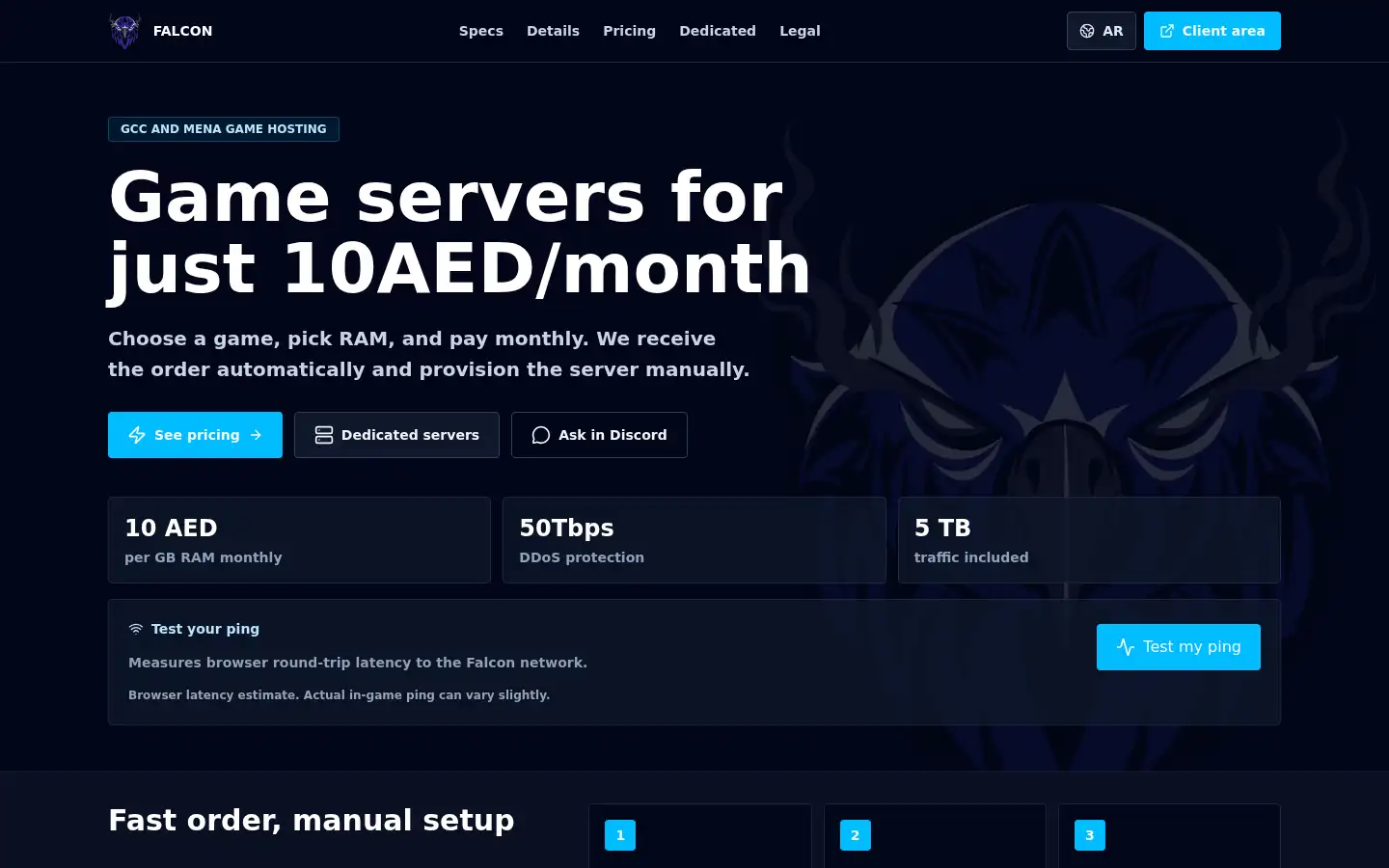Switch language with the AR button
This screenshot has height=868, width=1389.
[x=1102, y=31]
